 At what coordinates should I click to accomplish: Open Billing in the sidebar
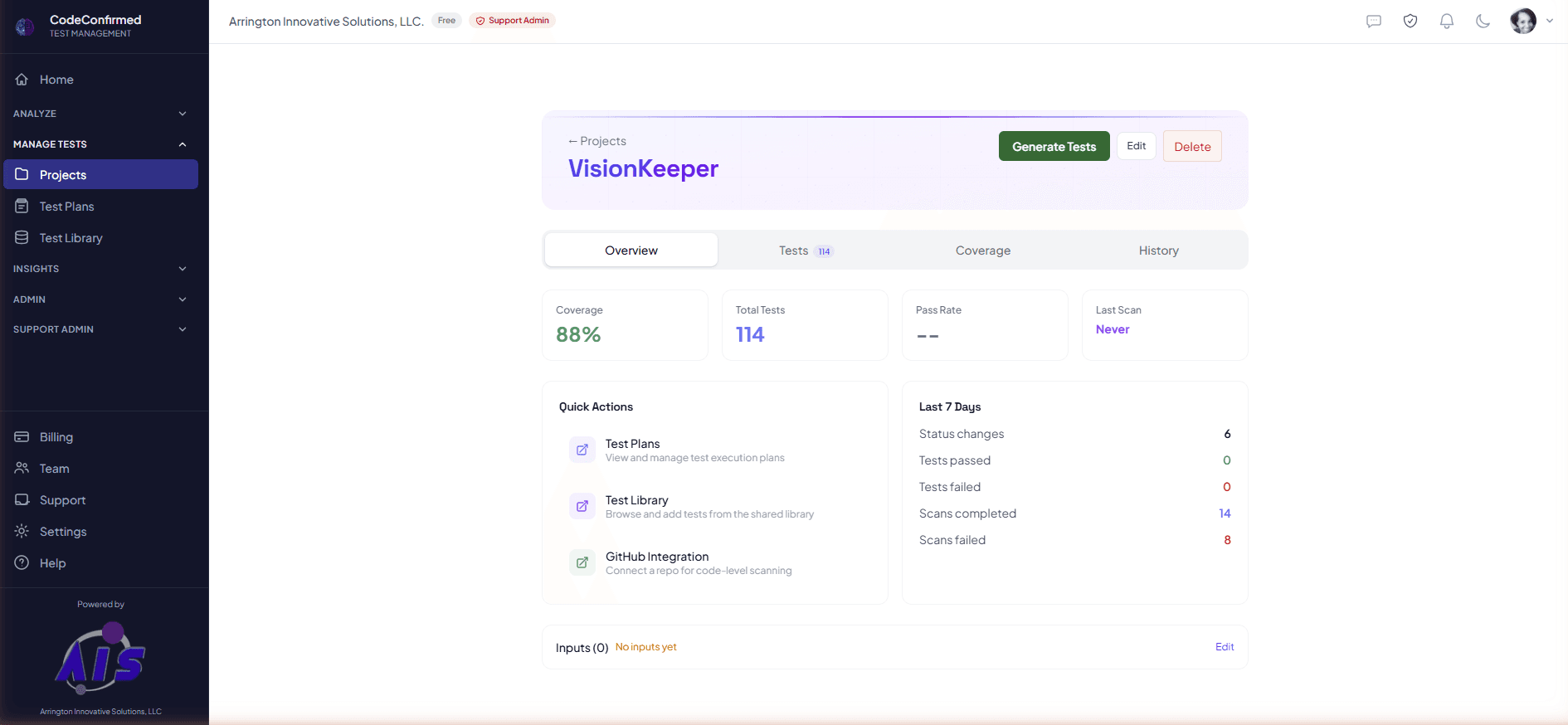pyautogui.click(x=100, y=436)
